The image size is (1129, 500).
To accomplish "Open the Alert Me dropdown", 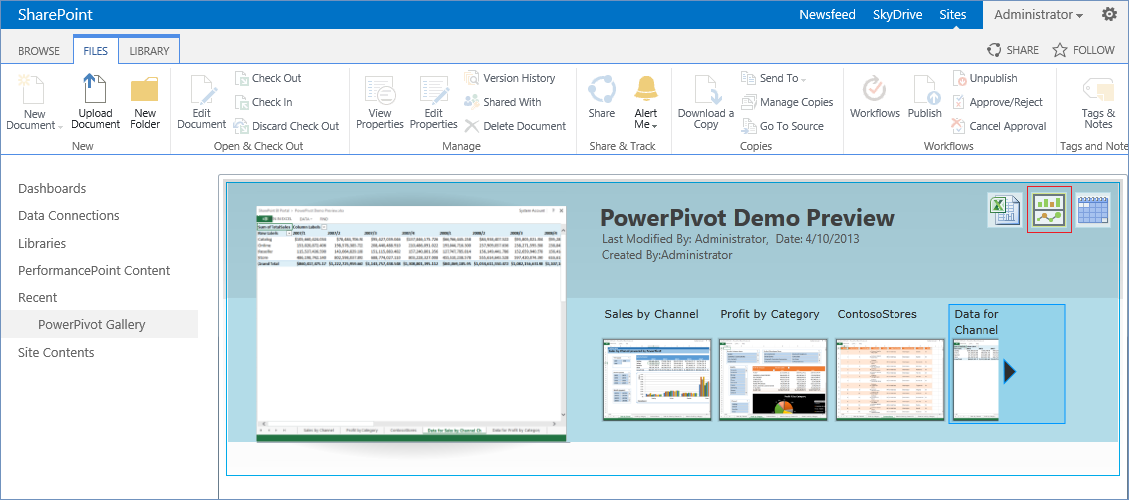I will click(646, 102).
